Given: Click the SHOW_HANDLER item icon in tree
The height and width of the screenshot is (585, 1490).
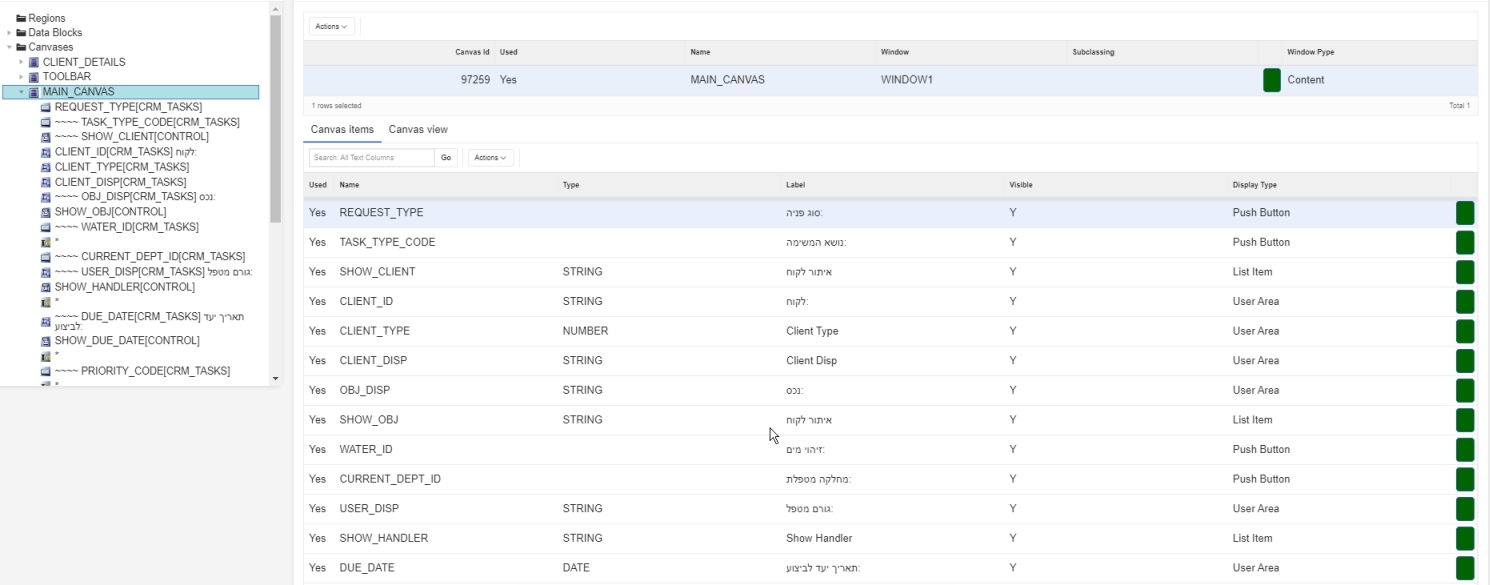Looking at the screenshot, I should point(46,287).
